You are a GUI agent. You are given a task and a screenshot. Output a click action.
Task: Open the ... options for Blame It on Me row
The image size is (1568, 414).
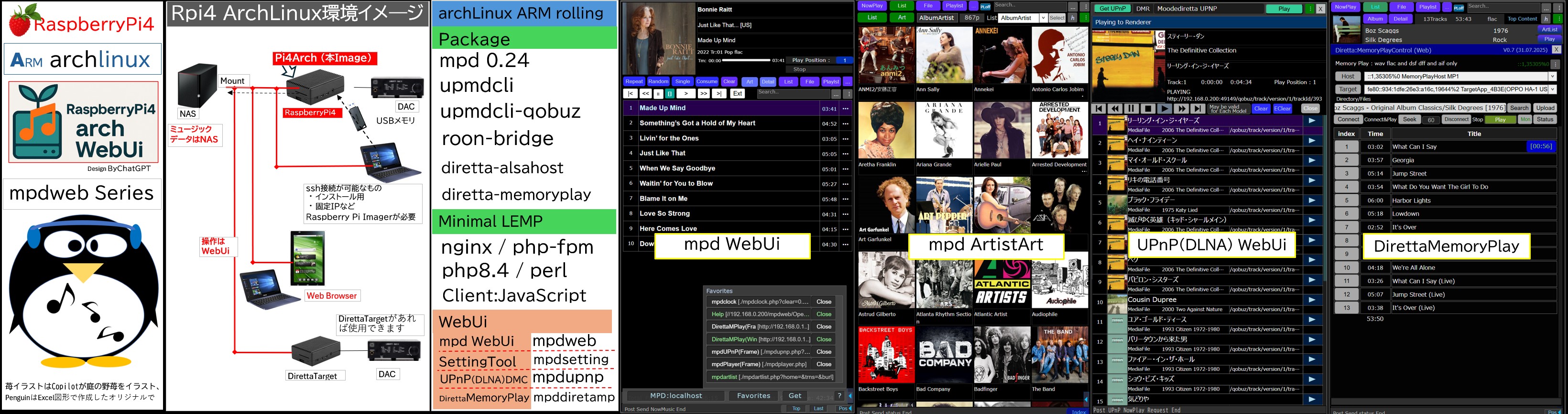pyautogui.click(x=846, y=199)
